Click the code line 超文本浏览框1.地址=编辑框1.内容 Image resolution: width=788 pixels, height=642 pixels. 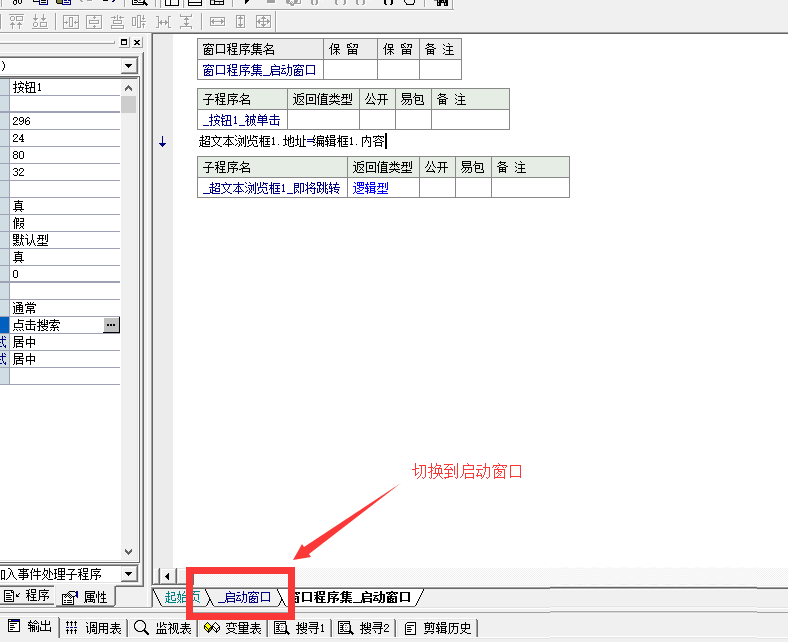[292, 141]
